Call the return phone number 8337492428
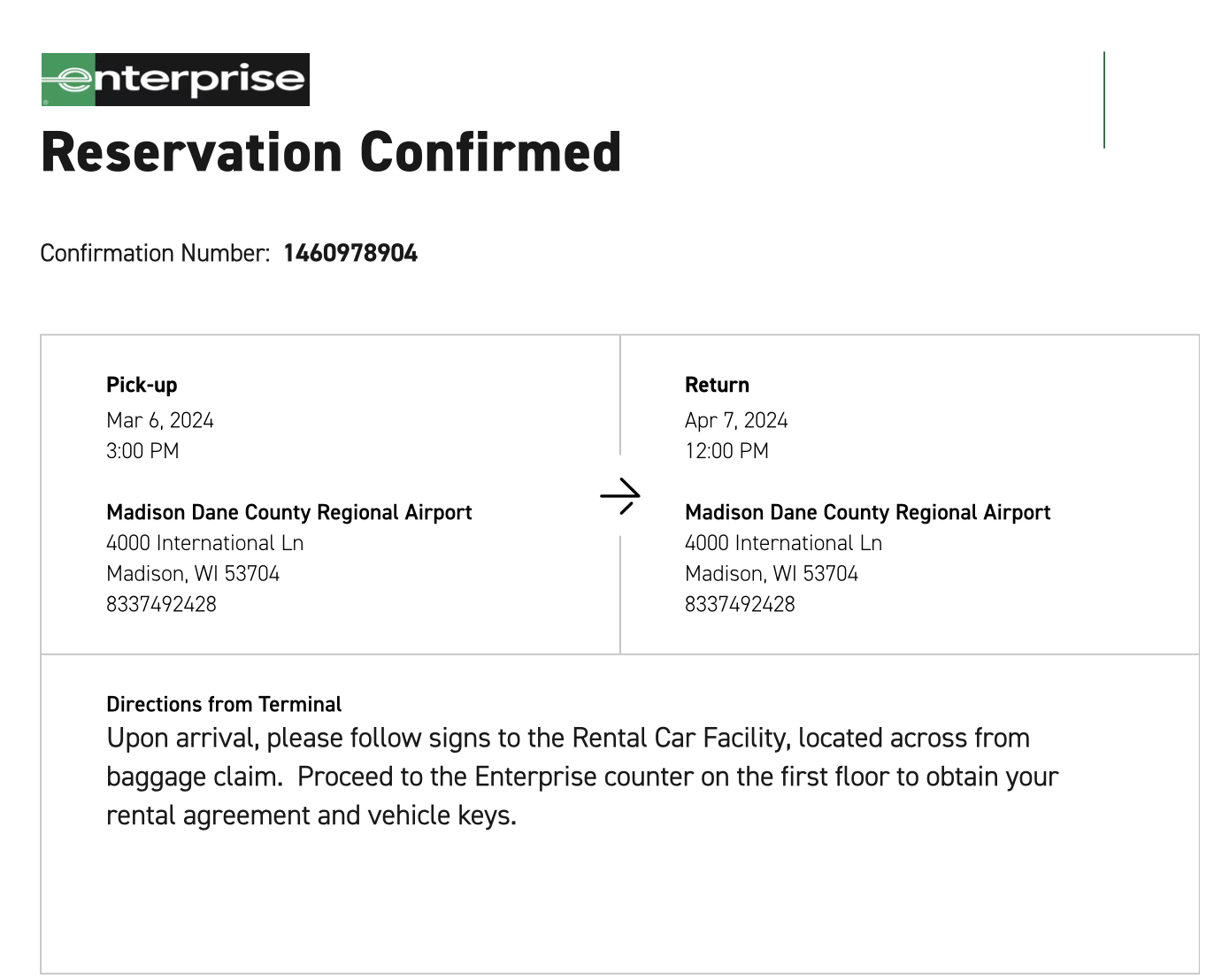 [740, 604]
